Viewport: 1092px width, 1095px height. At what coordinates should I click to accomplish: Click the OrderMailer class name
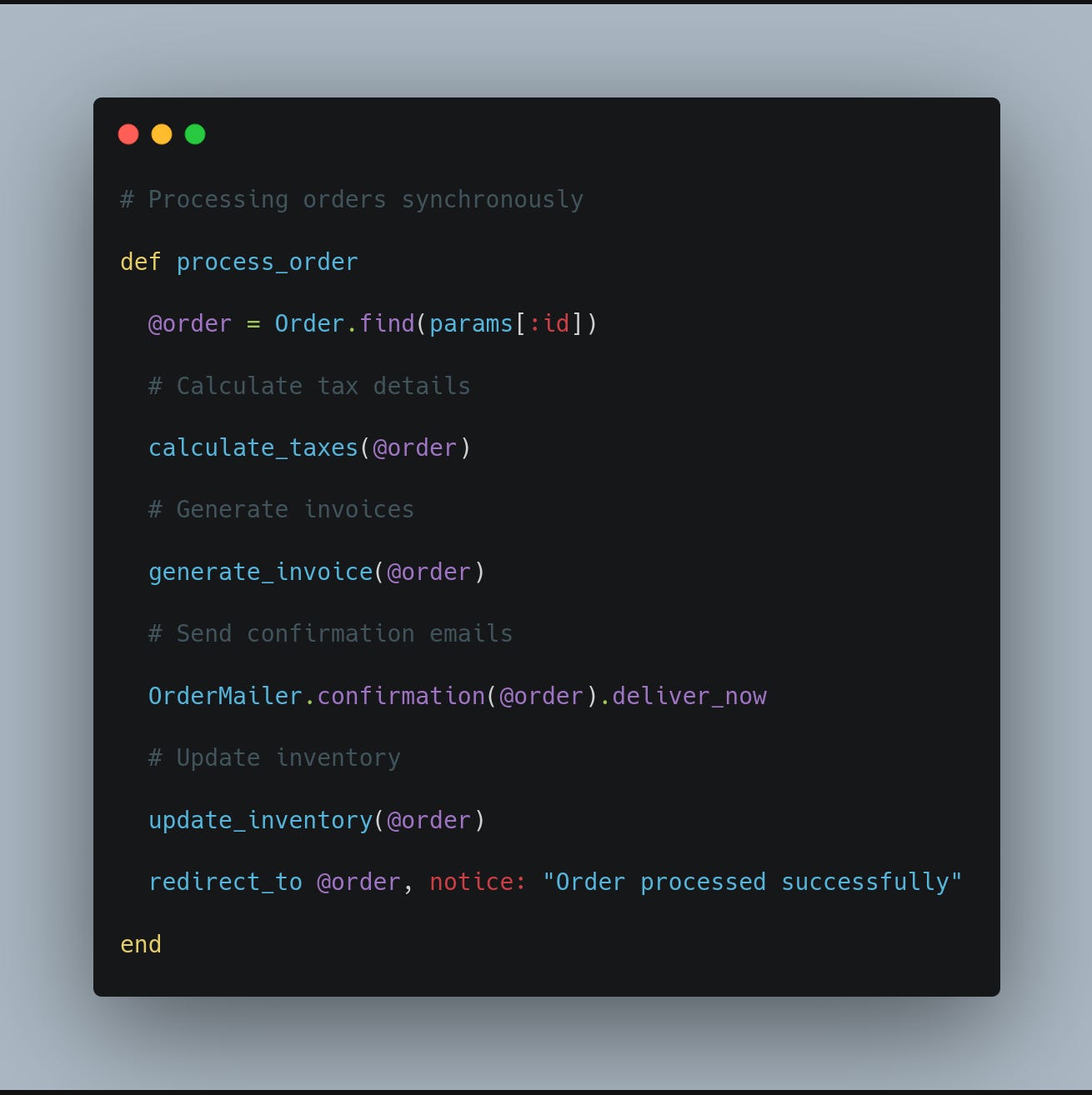tap(225, 696)
